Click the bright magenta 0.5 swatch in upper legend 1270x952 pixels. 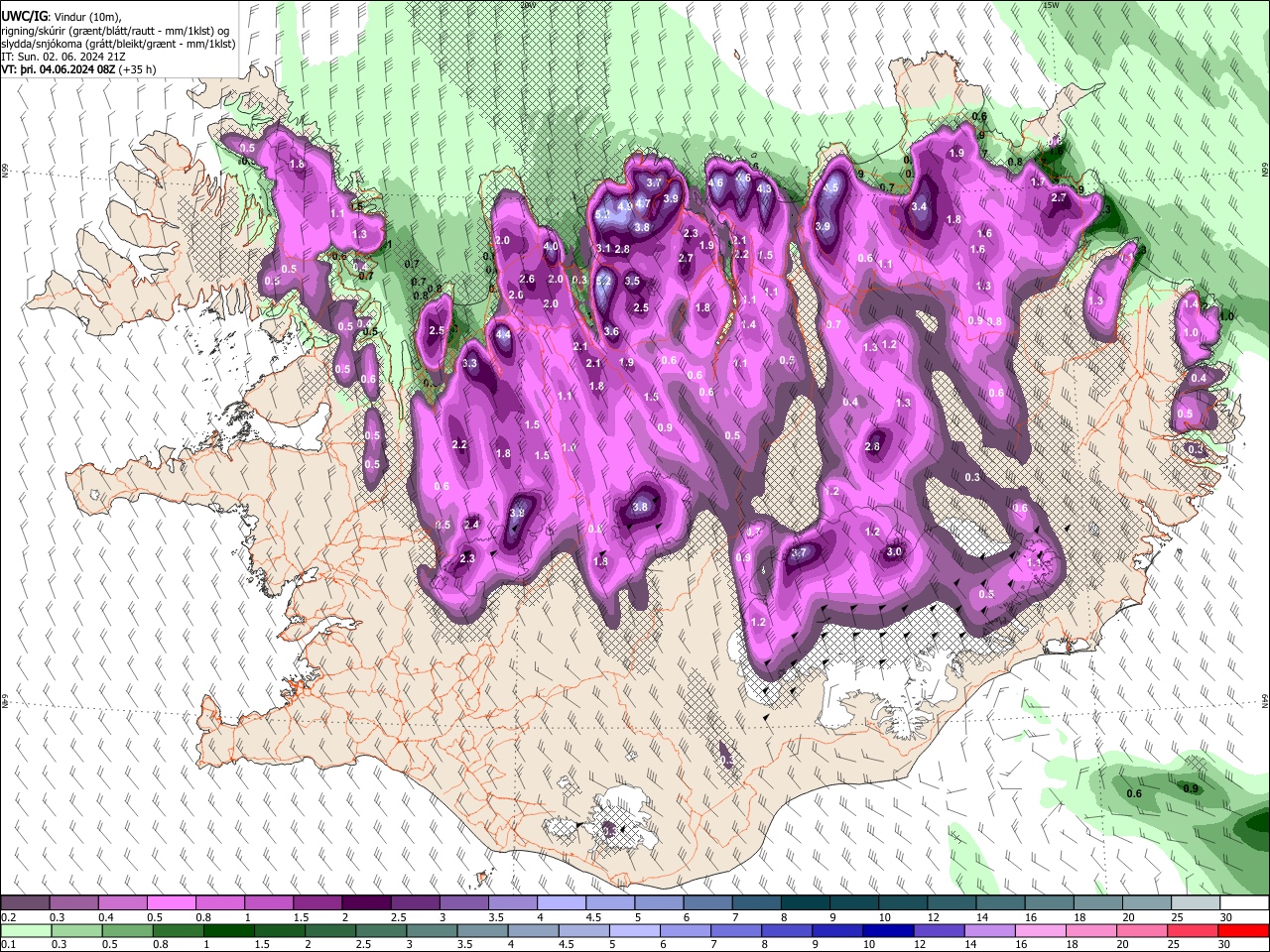172,903
